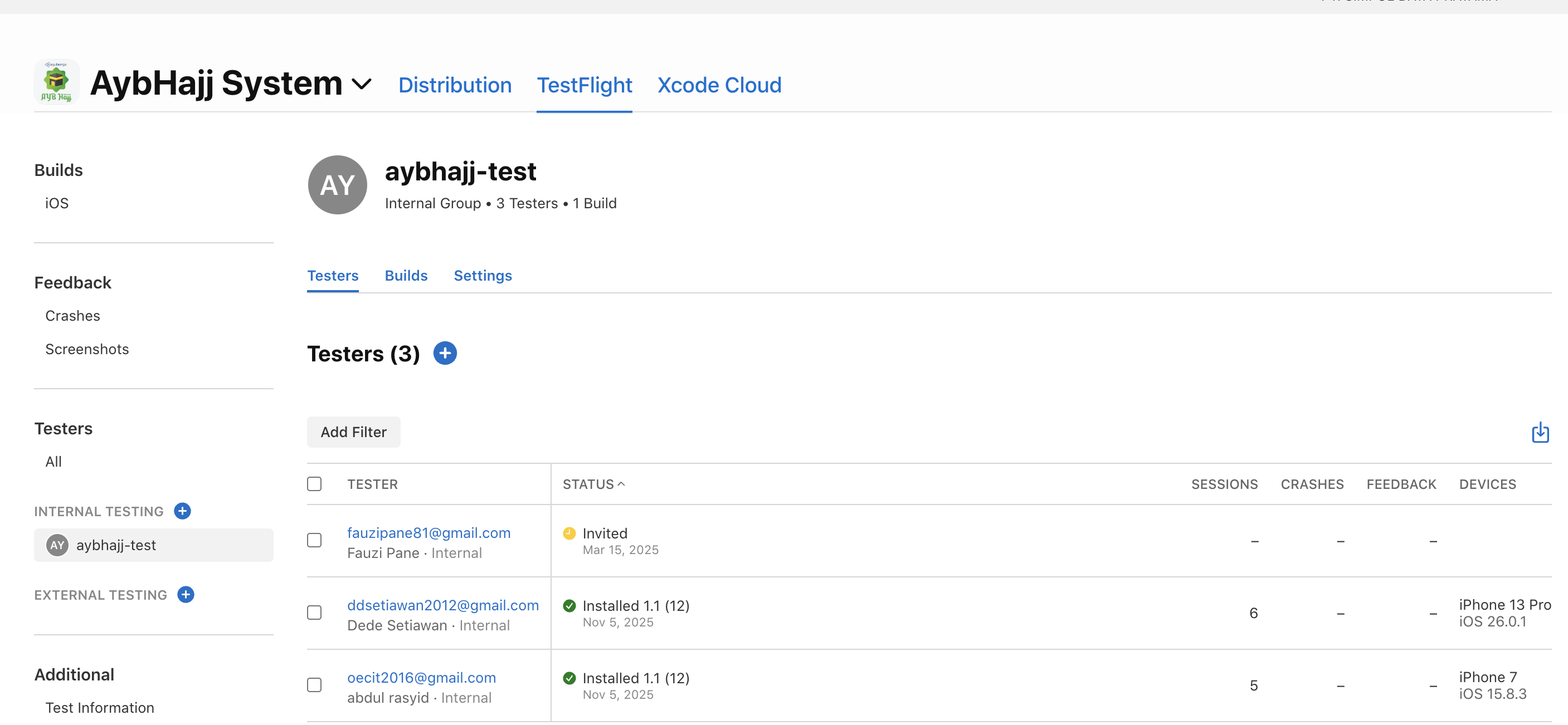
Task: Select the oecit2016@gmail.com tester checkbox
Action: (x=314, y=685)
